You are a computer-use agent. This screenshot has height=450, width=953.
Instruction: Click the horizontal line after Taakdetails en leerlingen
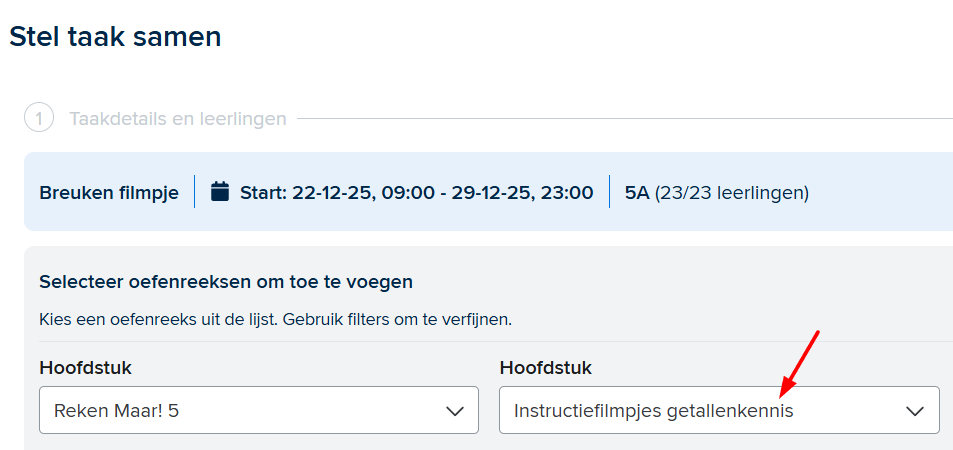coord(620,119)
